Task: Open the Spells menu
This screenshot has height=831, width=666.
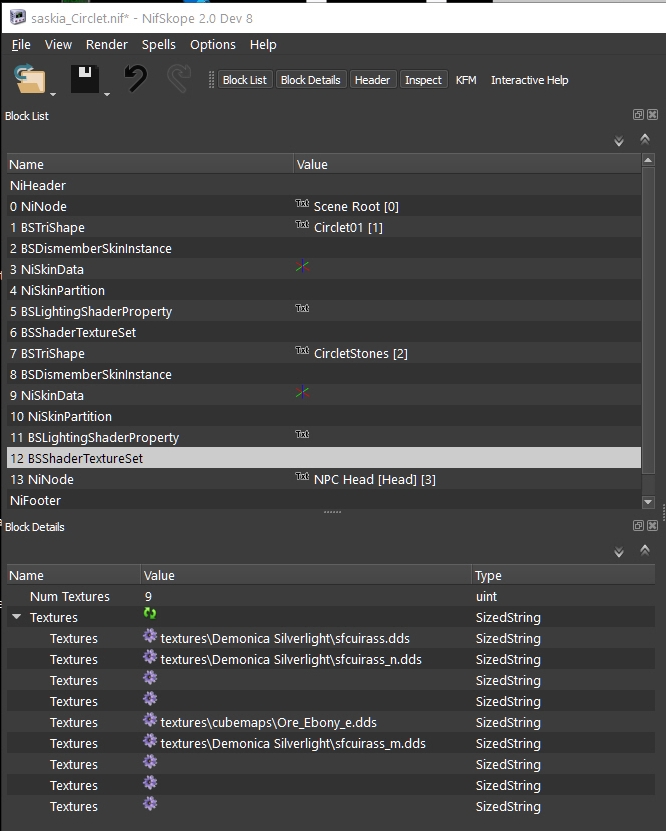Action: point(158,45)
